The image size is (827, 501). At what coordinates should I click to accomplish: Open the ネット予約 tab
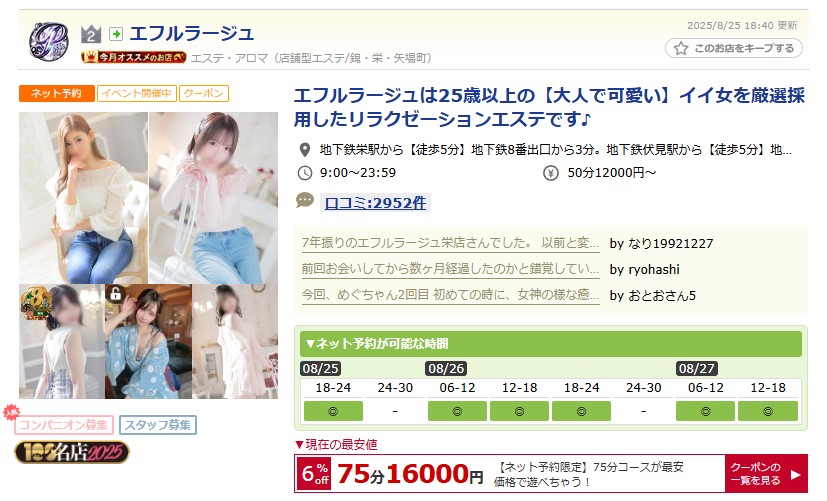point(57,94)
